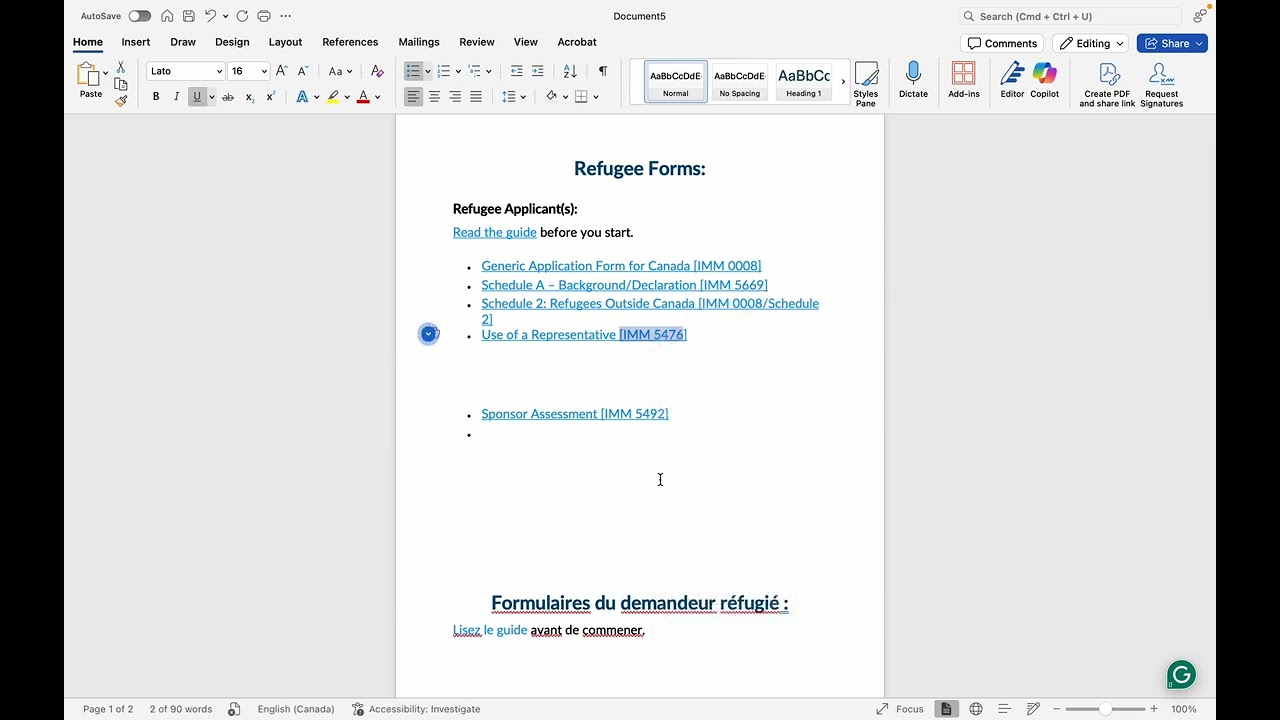1280x720 pixels.
Task: Open the highlight color dropdown arrow
Action: pyautogui.click(x=347, y=97)
